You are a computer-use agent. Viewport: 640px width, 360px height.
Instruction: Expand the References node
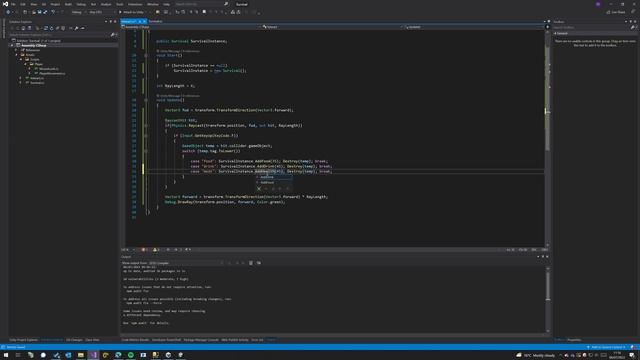pyautogui.click(x=16, y=50)
